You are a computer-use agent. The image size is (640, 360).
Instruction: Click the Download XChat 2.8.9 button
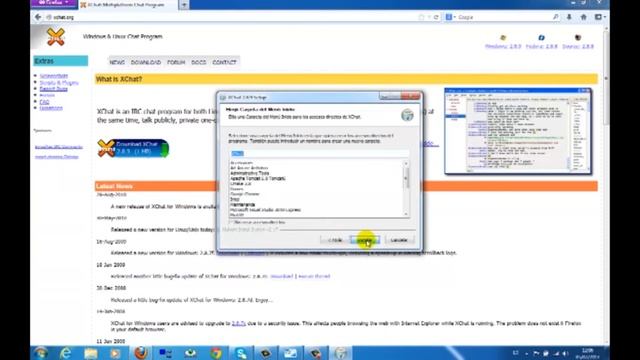(133, 148)
